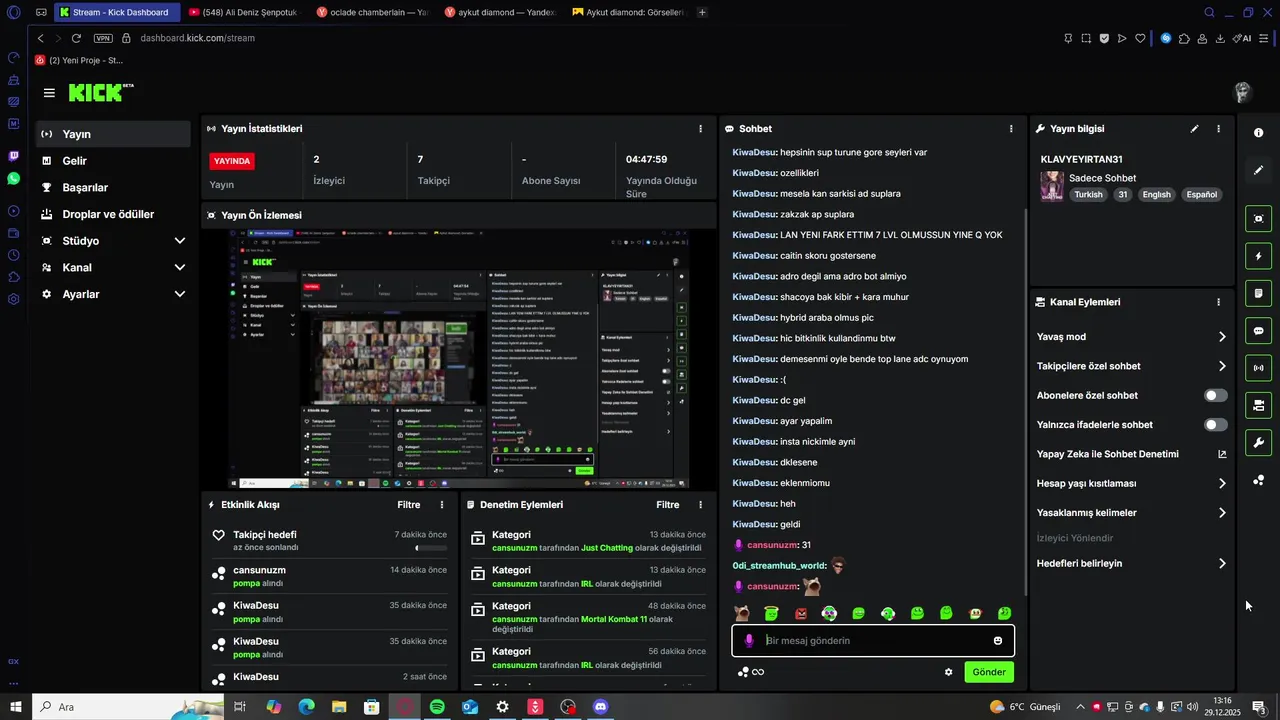Click the Twitch icon in the Opera sidebar
The width and height of the screenshot is (1280, 720).
click(13, 156)
